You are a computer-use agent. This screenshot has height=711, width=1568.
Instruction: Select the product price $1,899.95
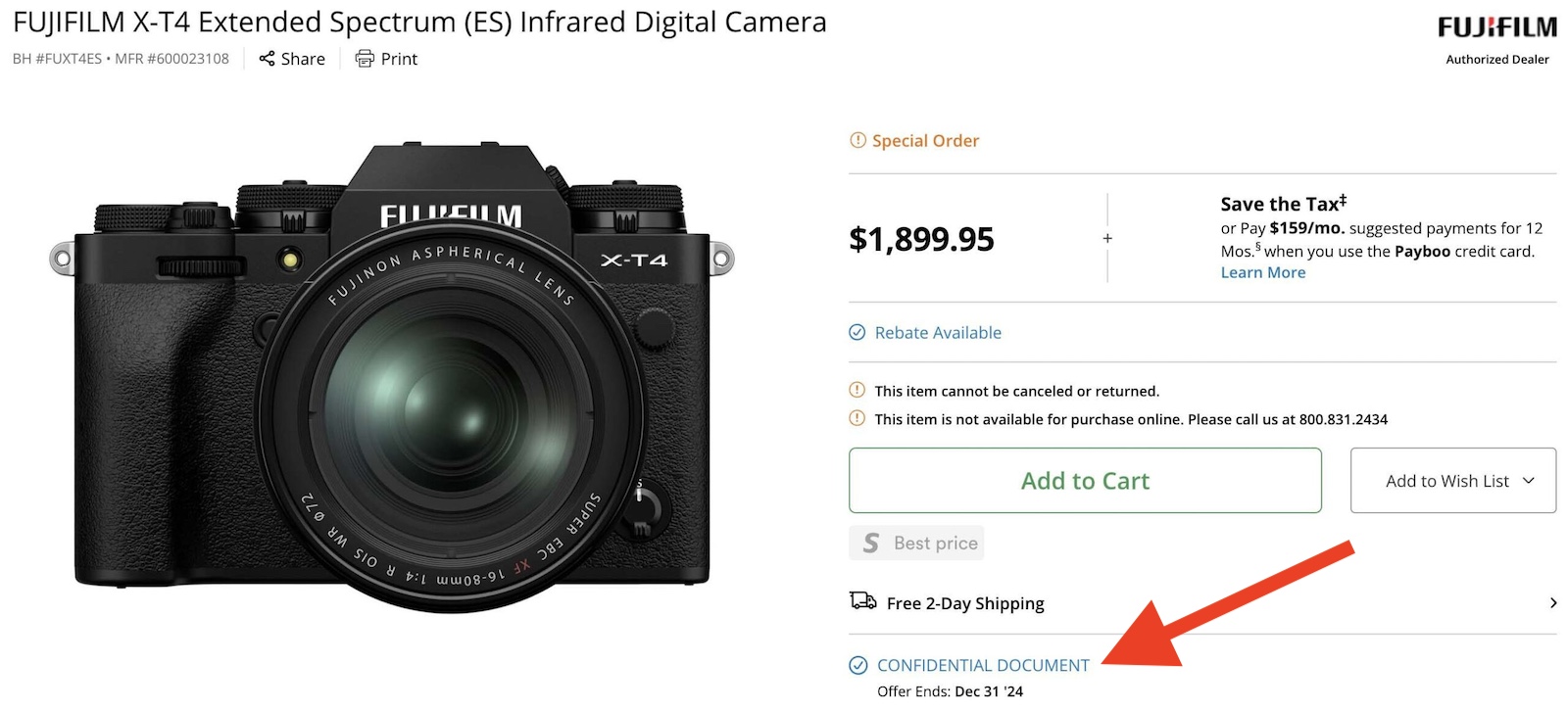click(920, 238)
